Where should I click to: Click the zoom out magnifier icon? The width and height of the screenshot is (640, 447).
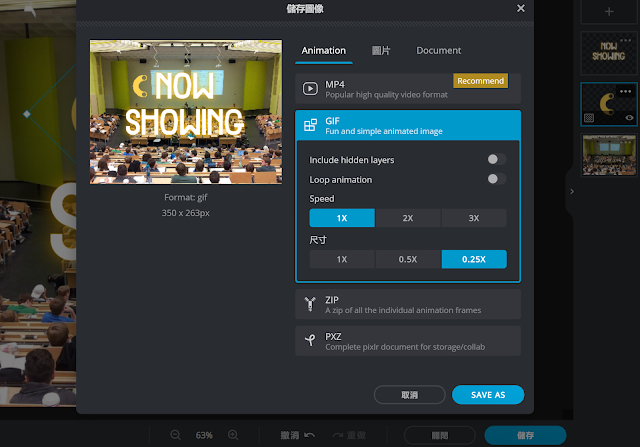(176, 435)
